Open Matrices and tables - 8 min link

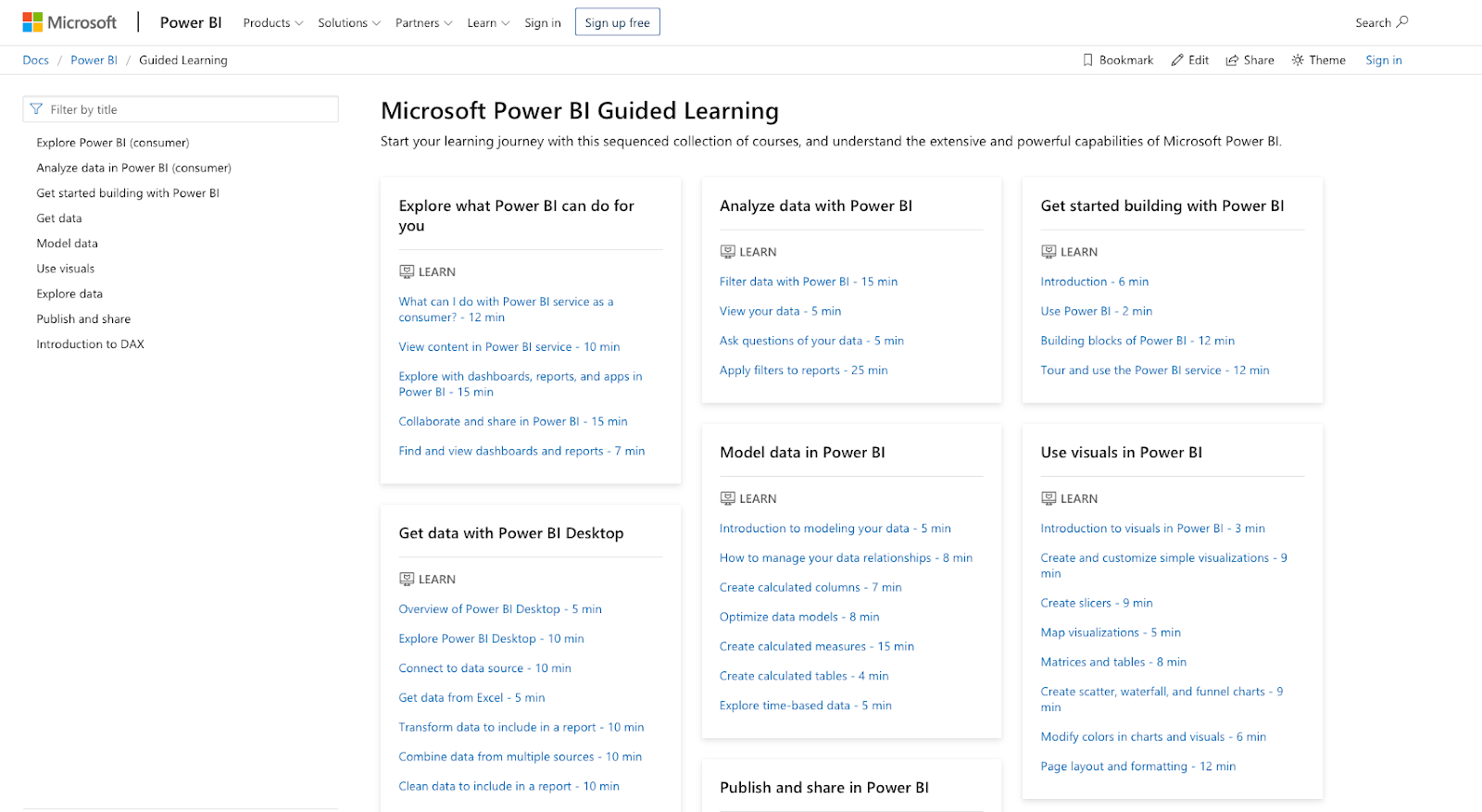pos(1113,662)
